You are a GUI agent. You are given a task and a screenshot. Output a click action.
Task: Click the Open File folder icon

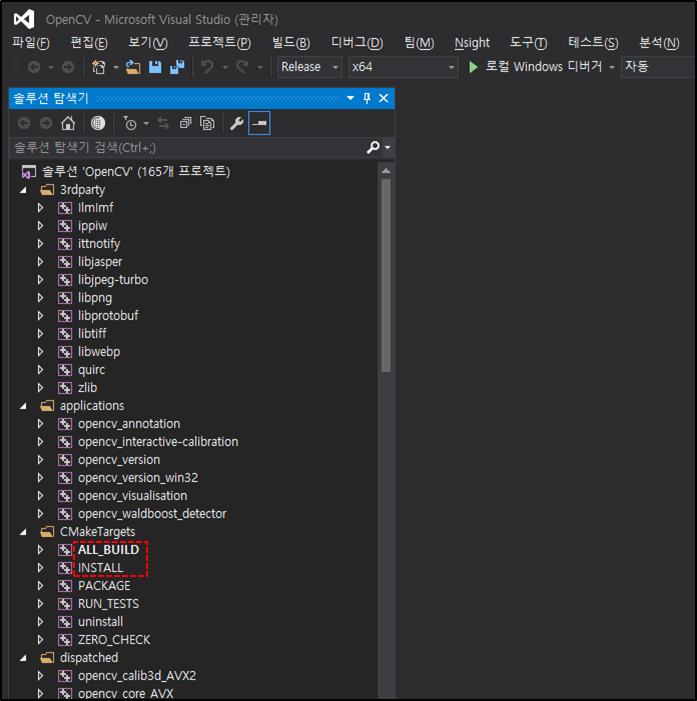(133, 67)
